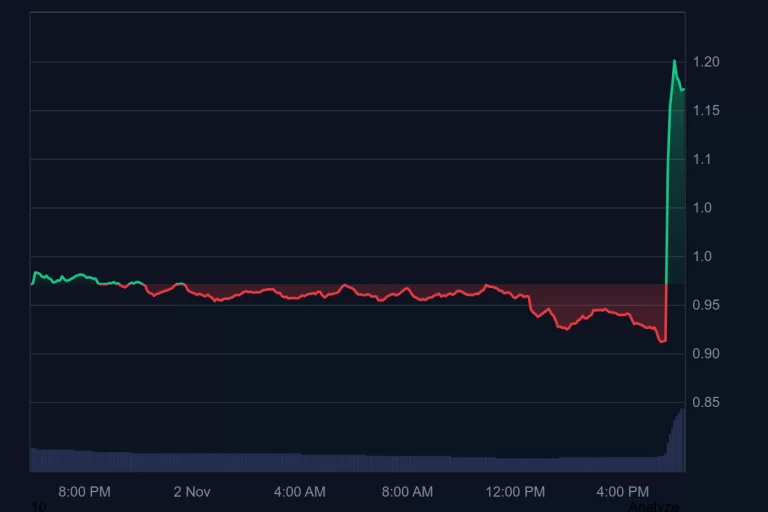The height and width of the screenshot is (512, 768).
Task: Click the 0.95 price axis label
Action: pyautogui.click(x=708, y=305)
